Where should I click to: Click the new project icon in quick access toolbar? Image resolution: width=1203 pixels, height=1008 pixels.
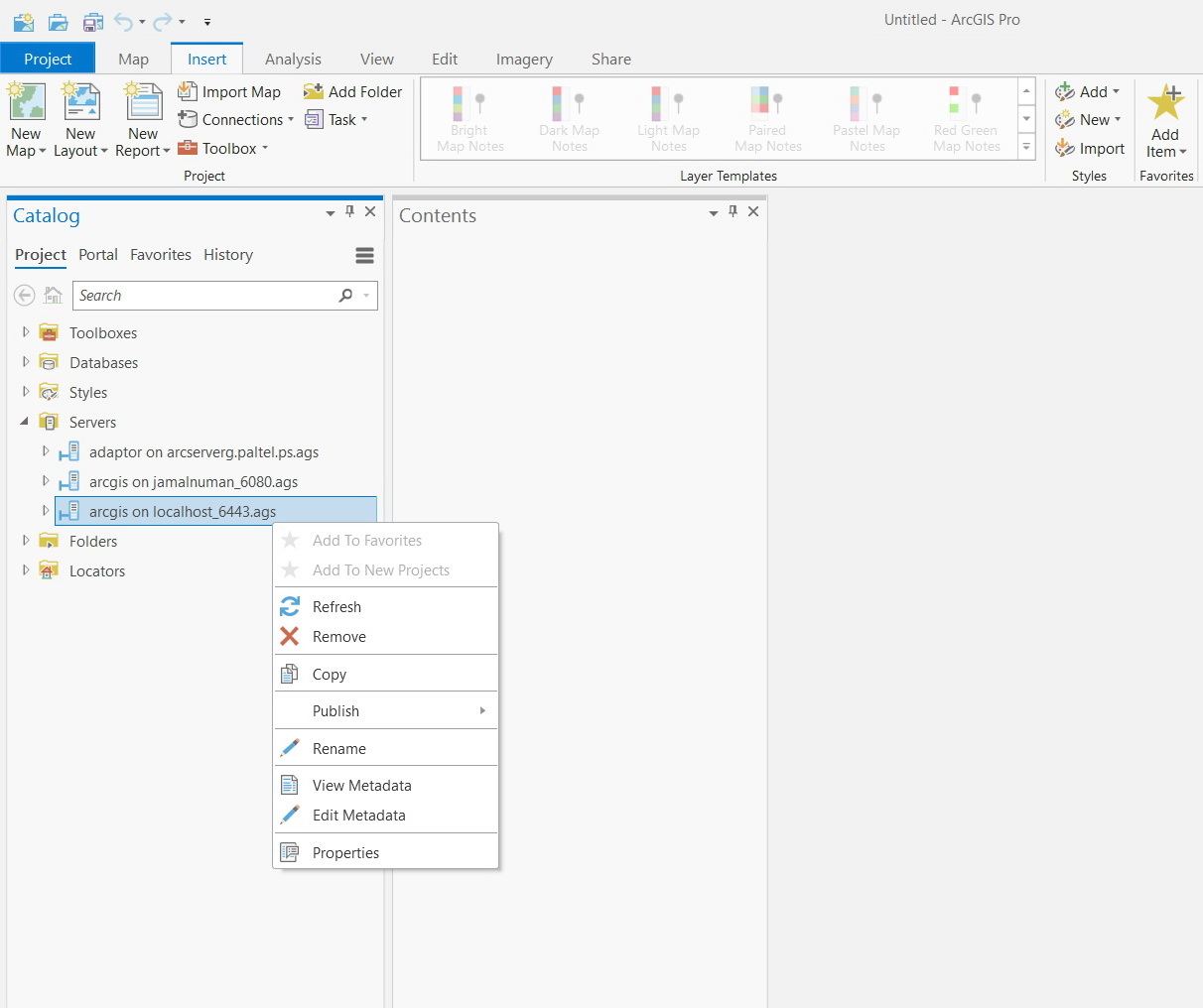24,21
